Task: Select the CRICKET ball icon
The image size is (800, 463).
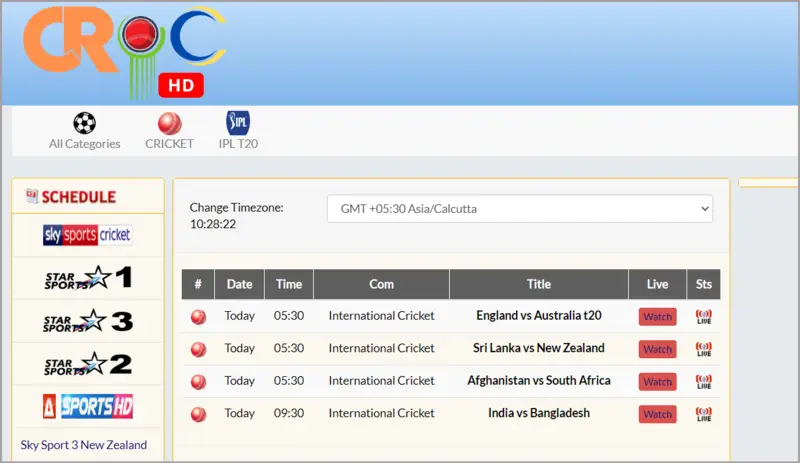Action: [x=169, y=123]
